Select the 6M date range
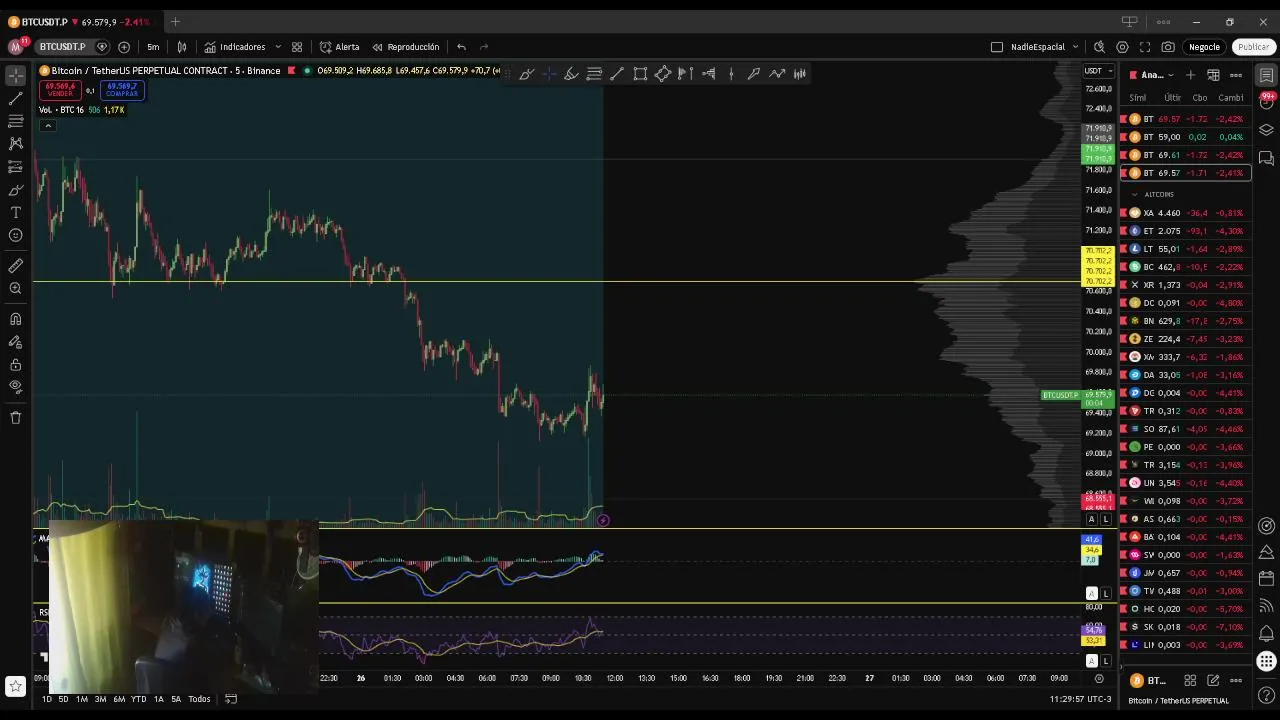Screen dimensions: 1280x720 119,699
